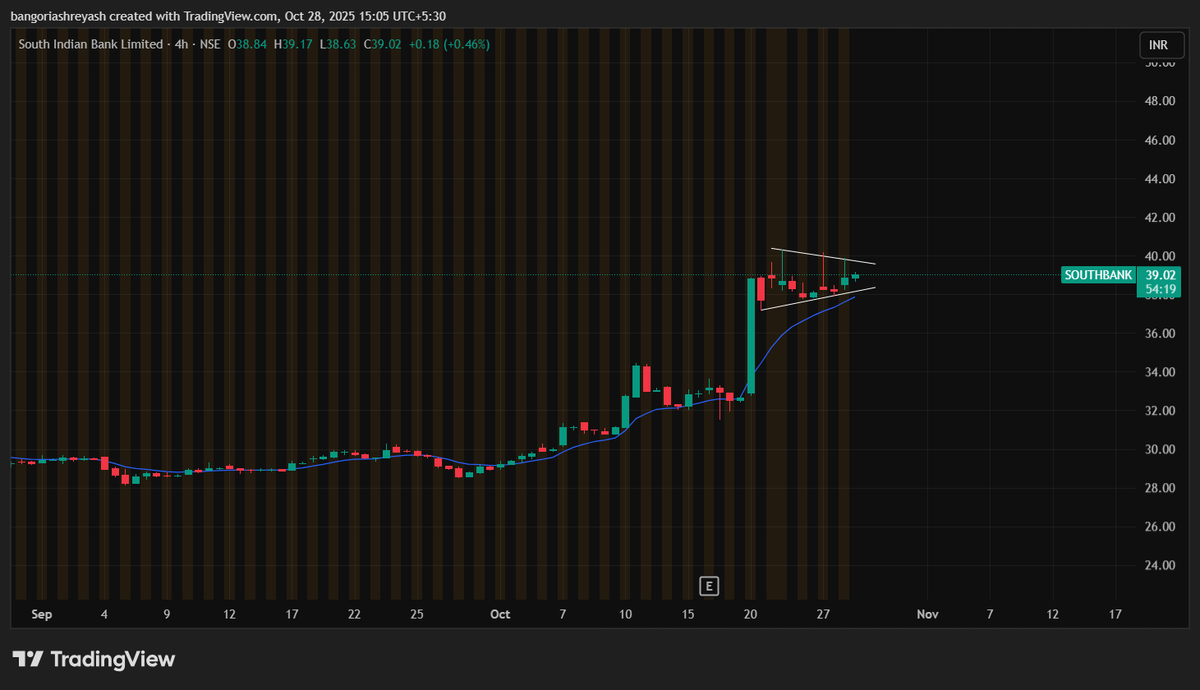Click the 40.00 price axis label
The image size is (1200, 690).
[x=1160, y=256]
